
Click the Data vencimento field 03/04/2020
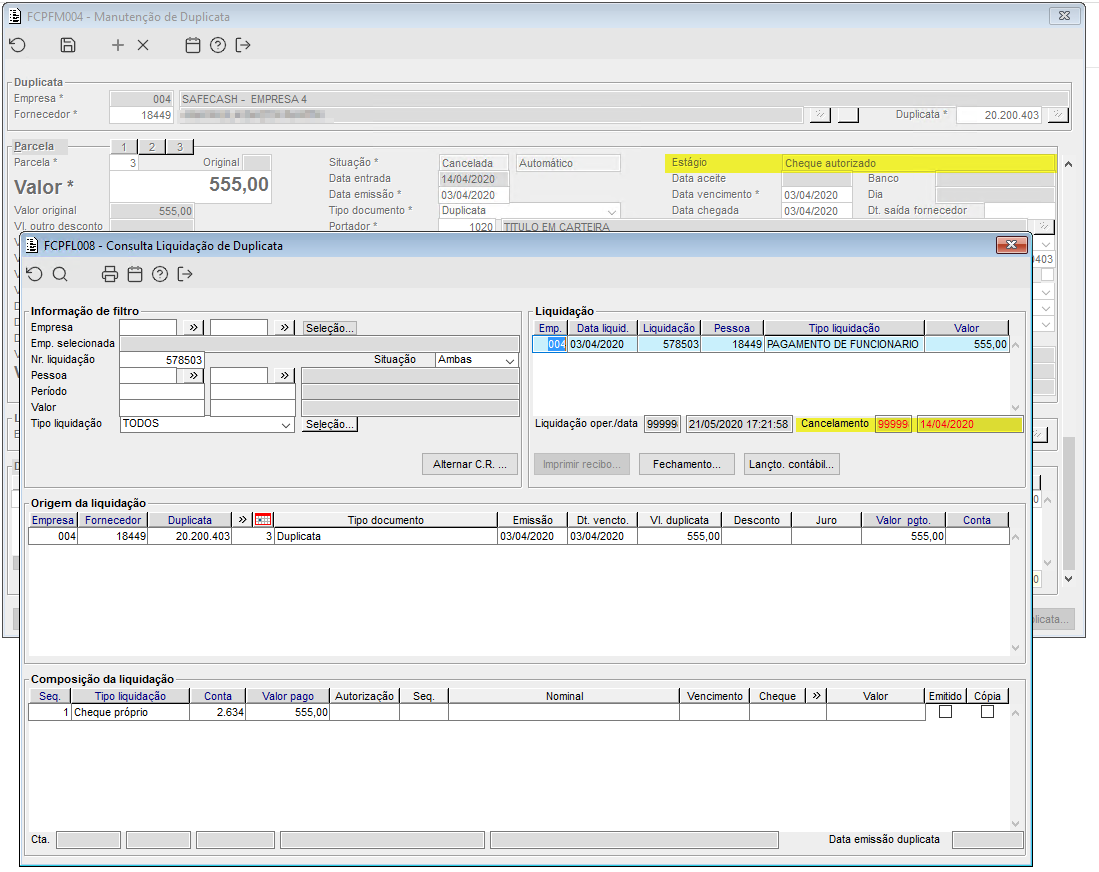point(817,195)
